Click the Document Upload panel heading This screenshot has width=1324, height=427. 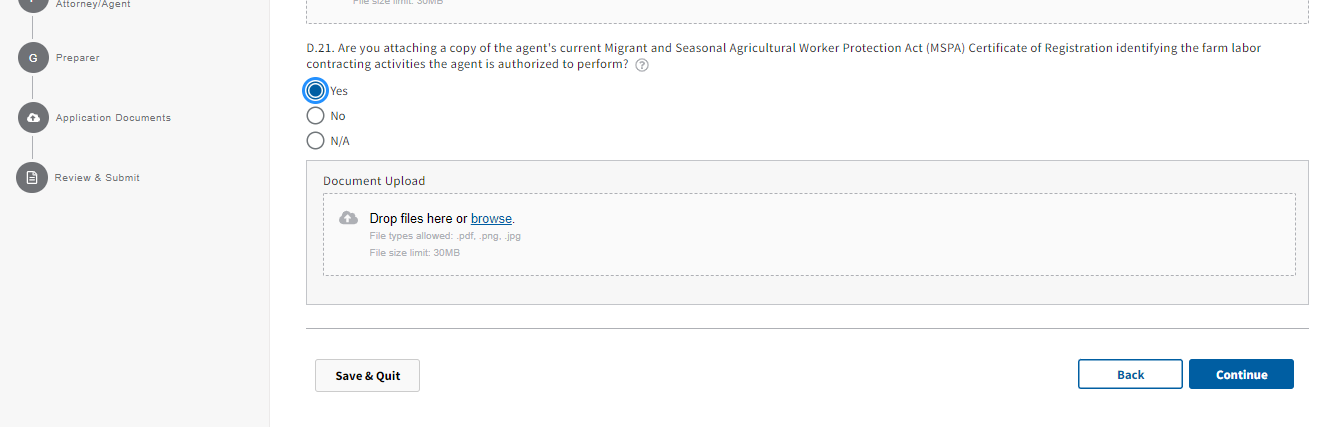tap(374, 181)
